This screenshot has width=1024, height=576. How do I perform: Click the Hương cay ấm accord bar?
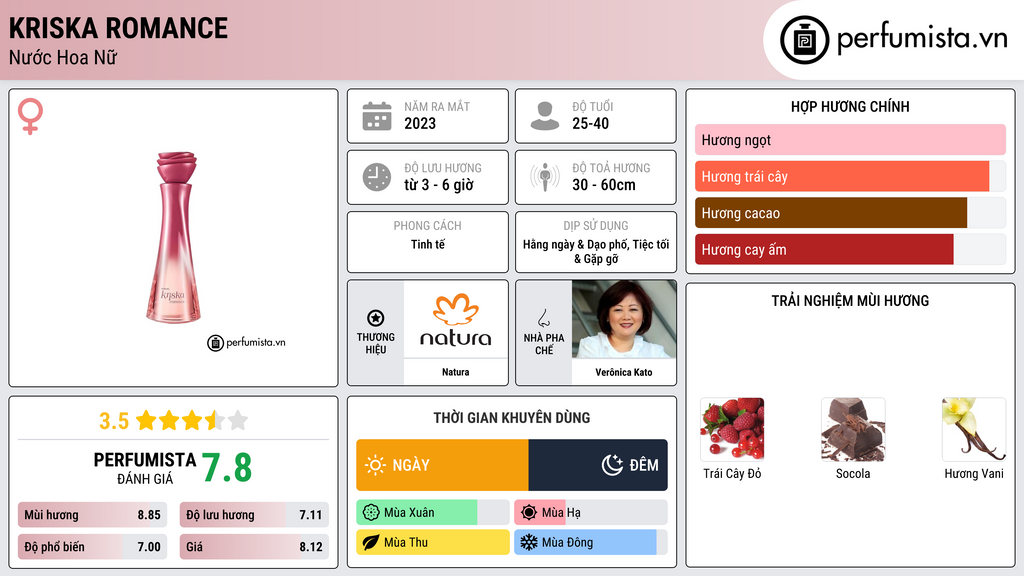coord(850,249)
